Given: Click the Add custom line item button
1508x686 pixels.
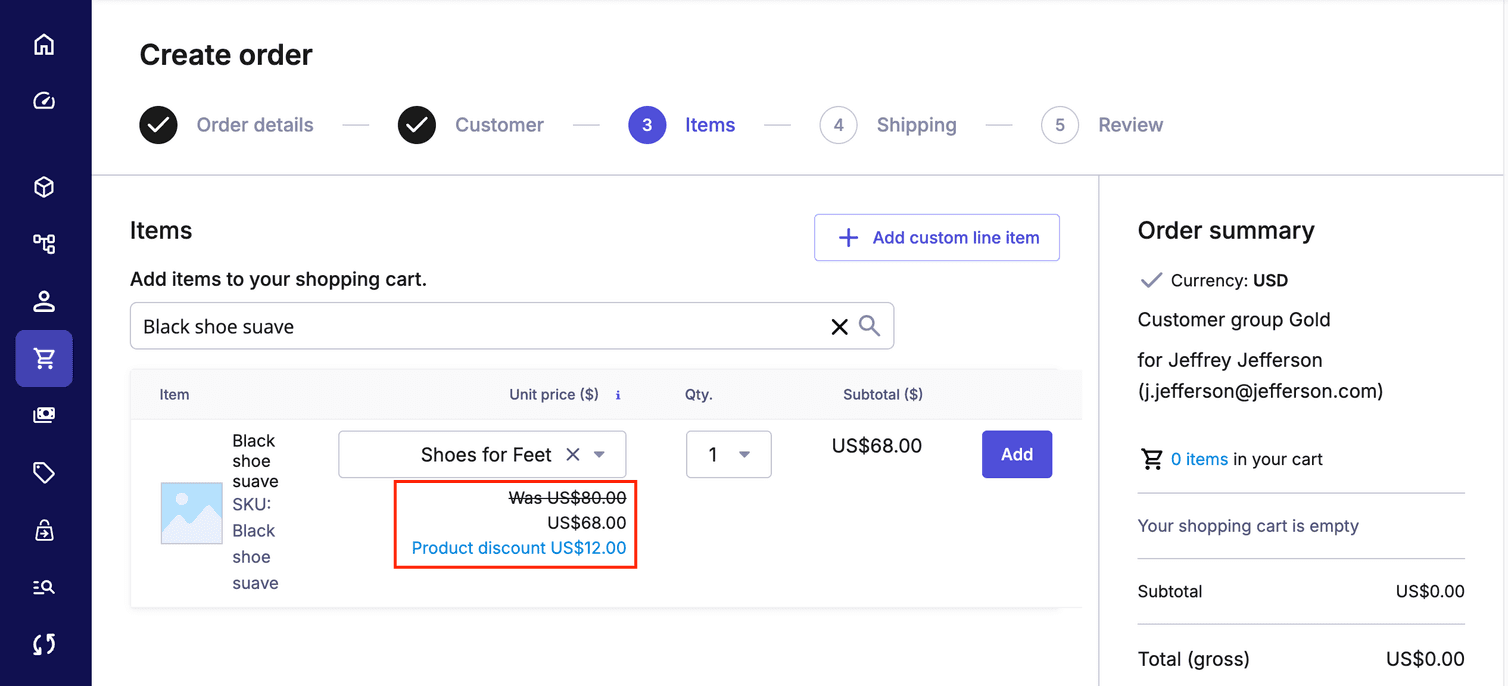Looking at the screenshot, I should pos(936,237).
